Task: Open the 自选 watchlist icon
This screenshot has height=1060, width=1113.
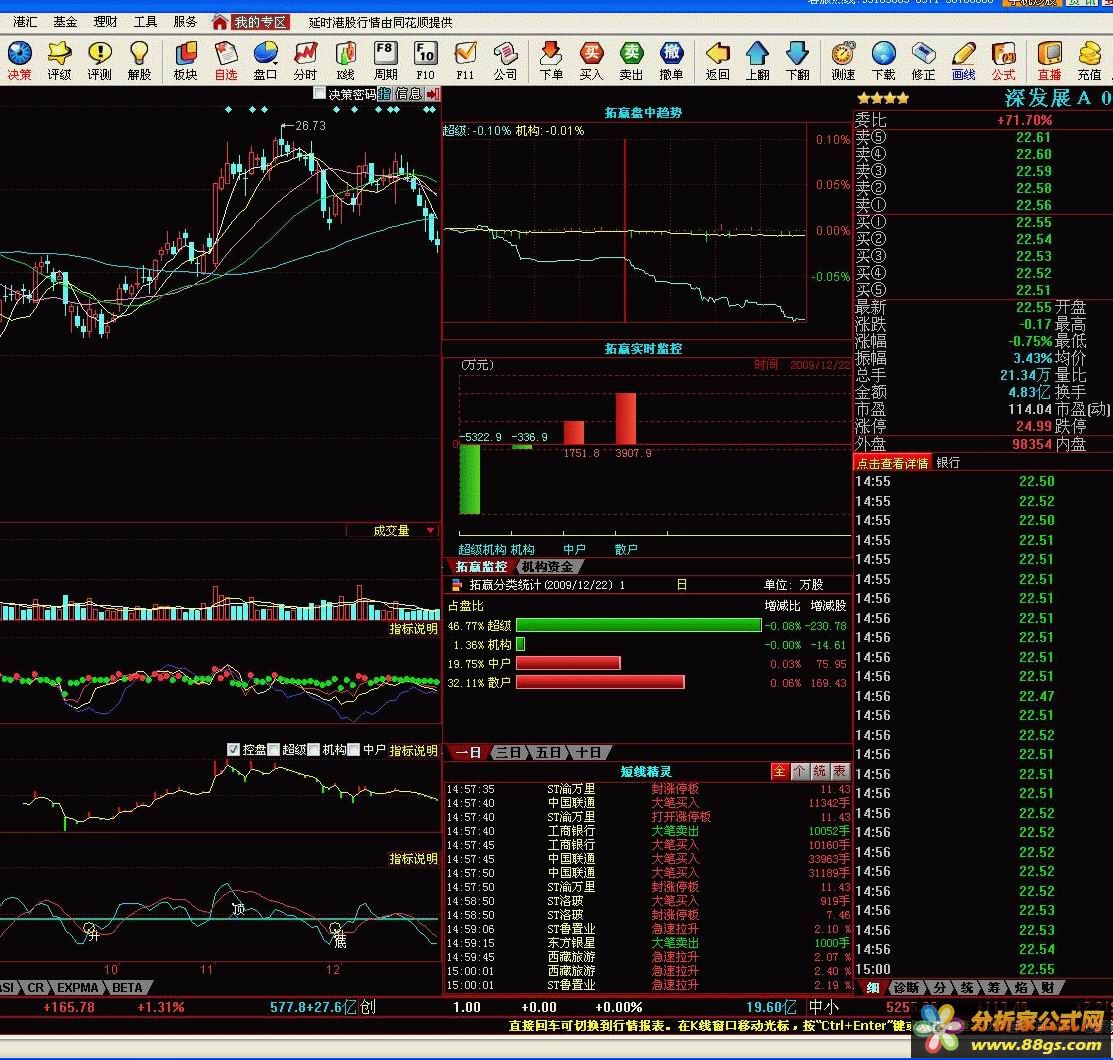Action: [x=226, y=60]
